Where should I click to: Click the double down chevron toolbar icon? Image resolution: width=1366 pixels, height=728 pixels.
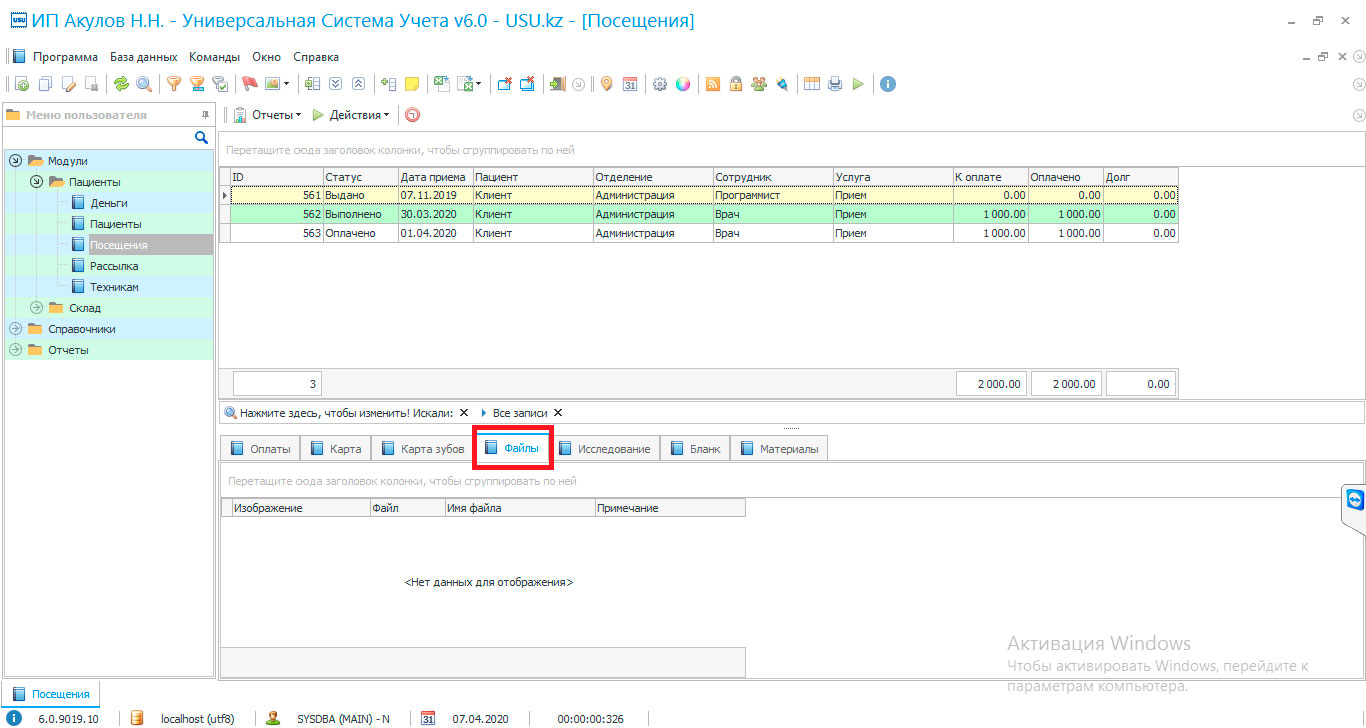336,84
